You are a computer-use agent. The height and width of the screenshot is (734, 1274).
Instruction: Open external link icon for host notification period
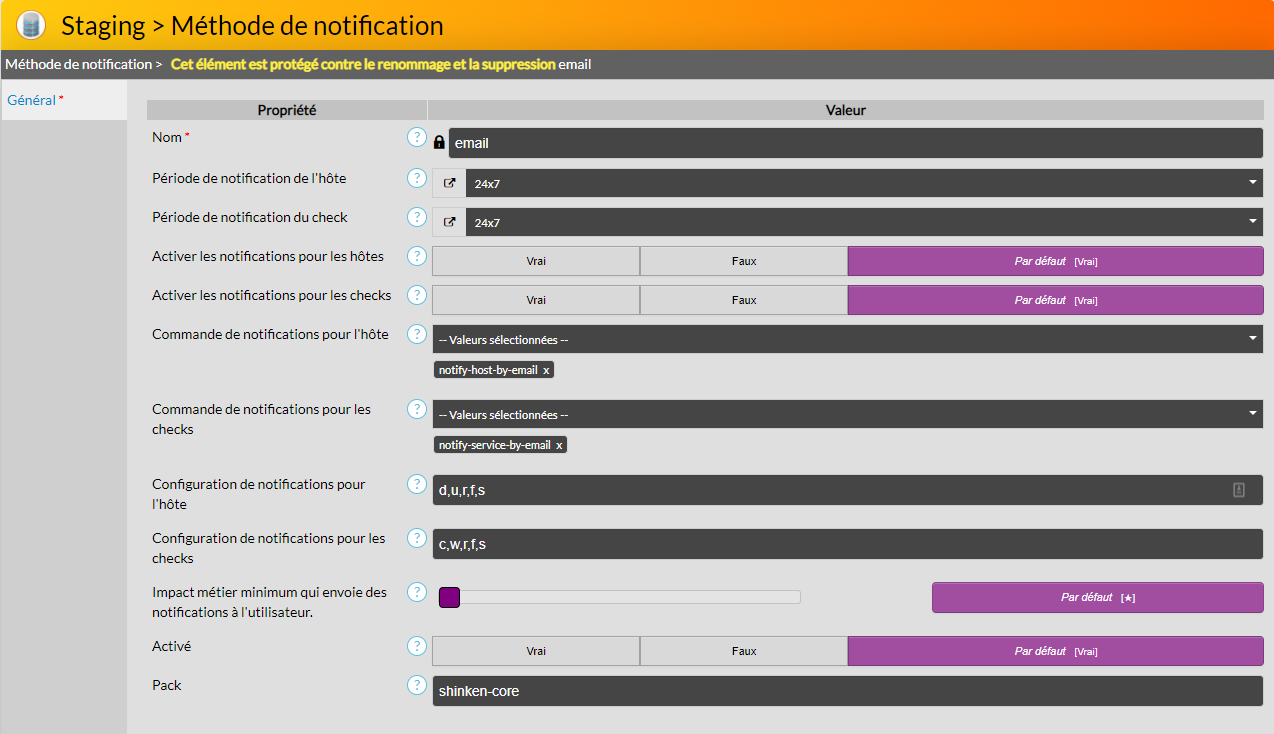tap(449, 183)
